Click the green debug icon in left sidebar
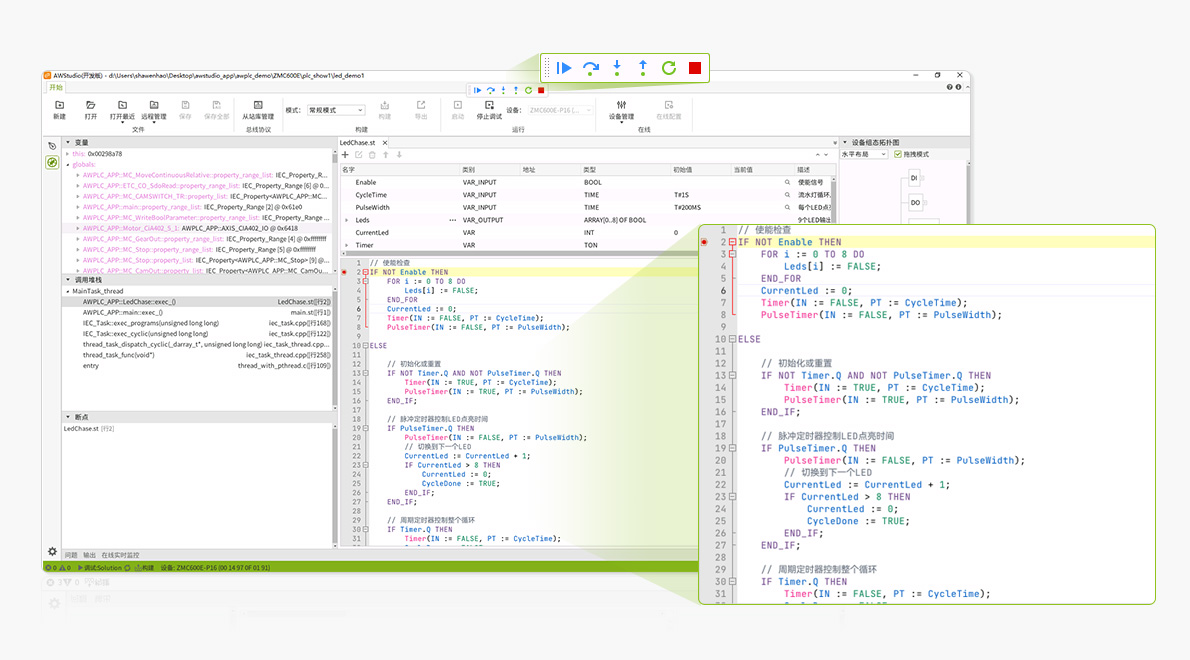Screen dimensions: 1190x660 point(52,163)
